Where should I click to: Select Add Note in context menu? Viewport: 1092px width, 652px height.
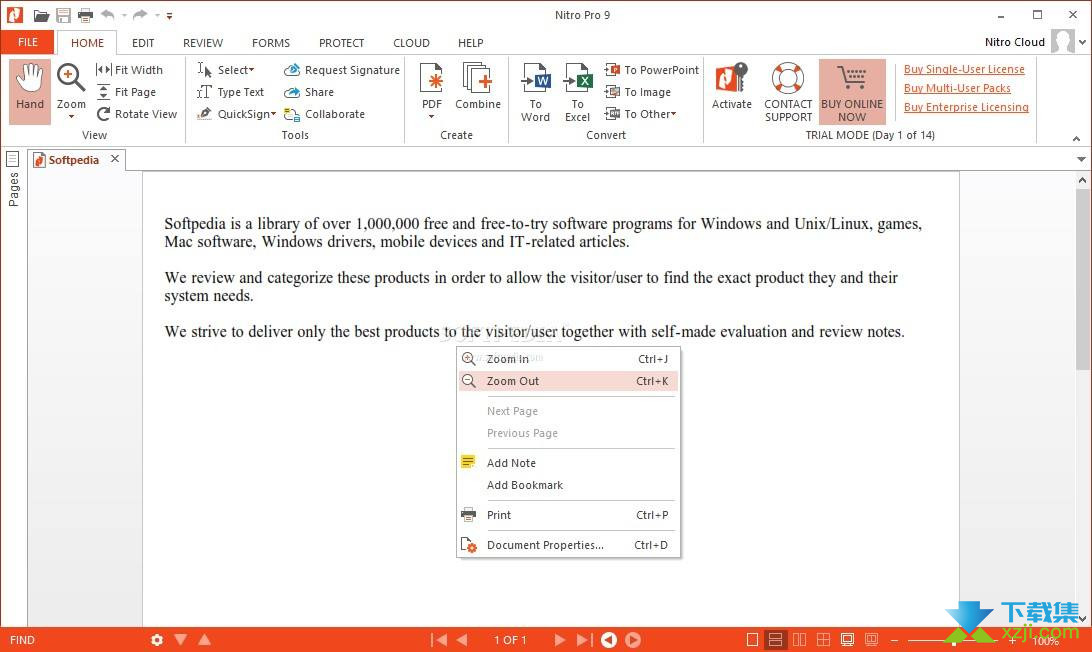pos(568,463)
